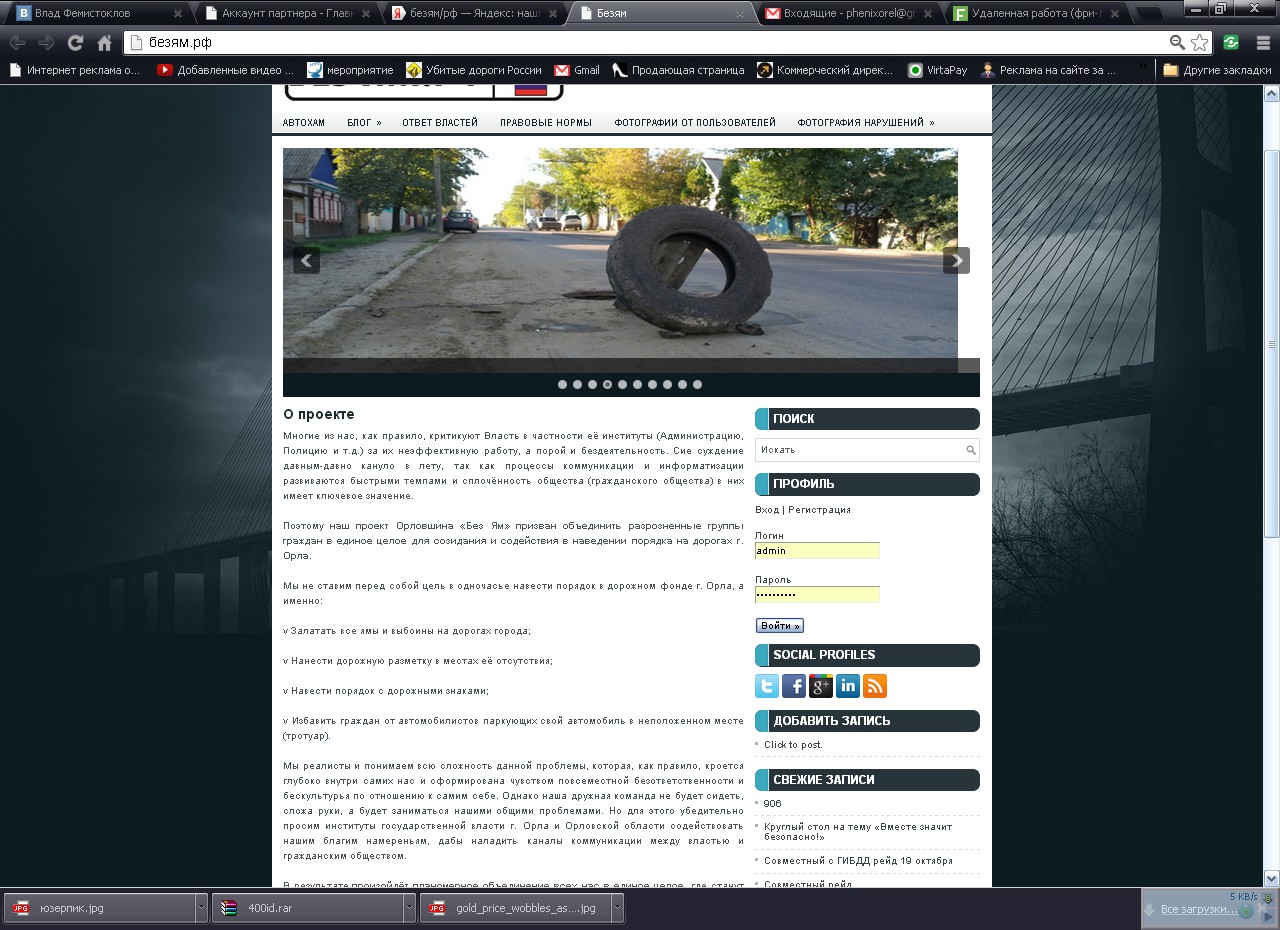Click the Войти login button

tap(780, 626)
